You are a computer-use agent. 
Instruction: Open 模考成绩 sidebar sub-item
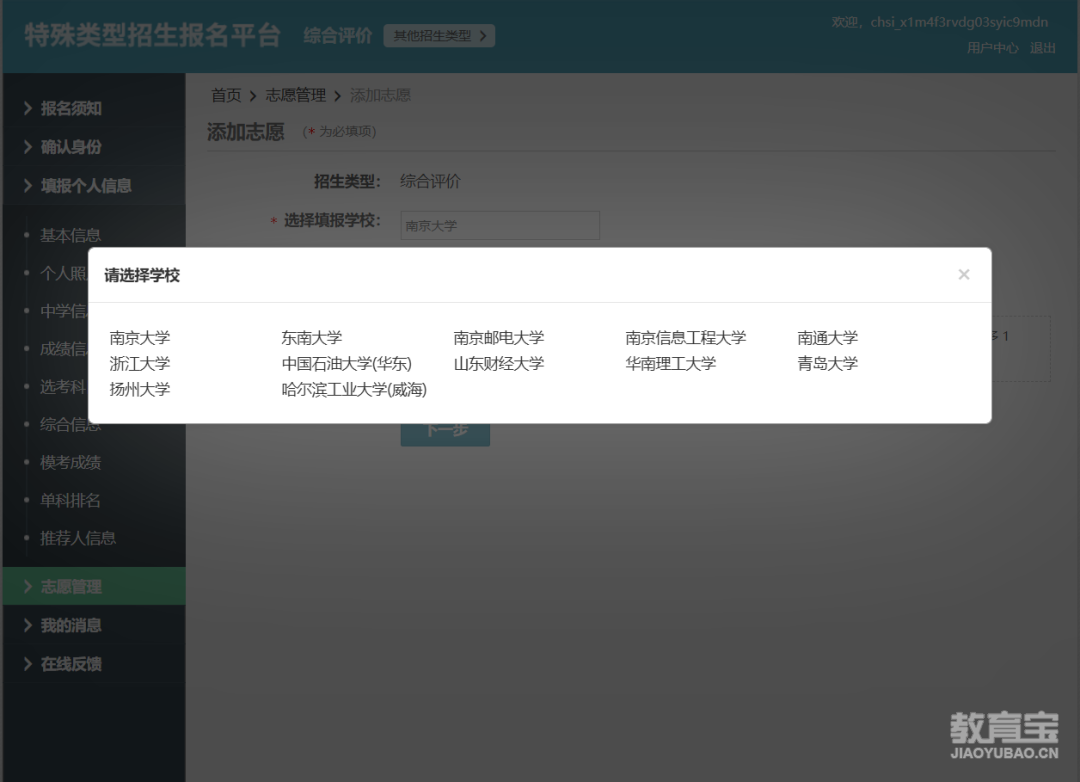[70, 462]
